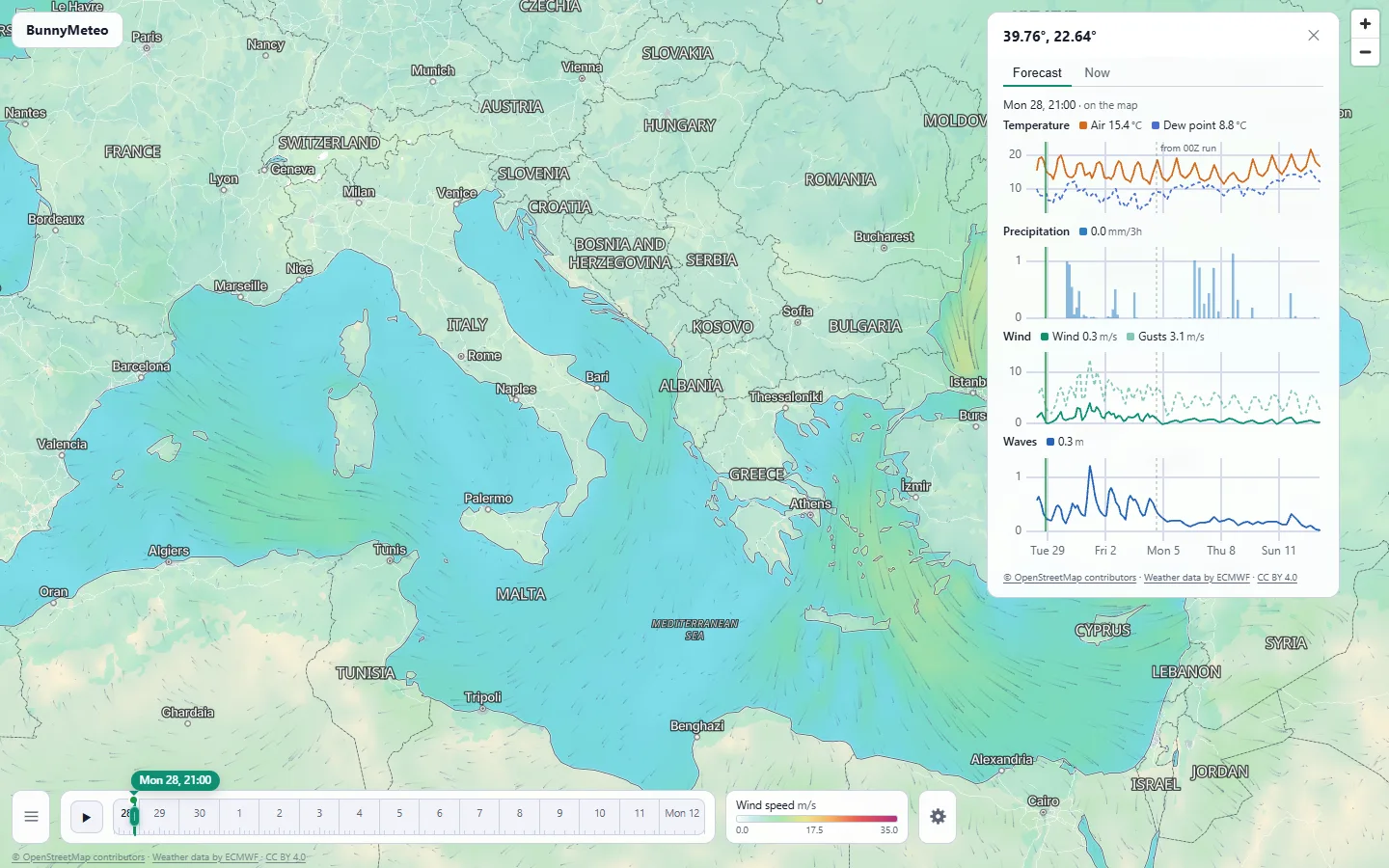Play the forecast timeline animation
The image size is (1389, 868).
coord(87,817)
